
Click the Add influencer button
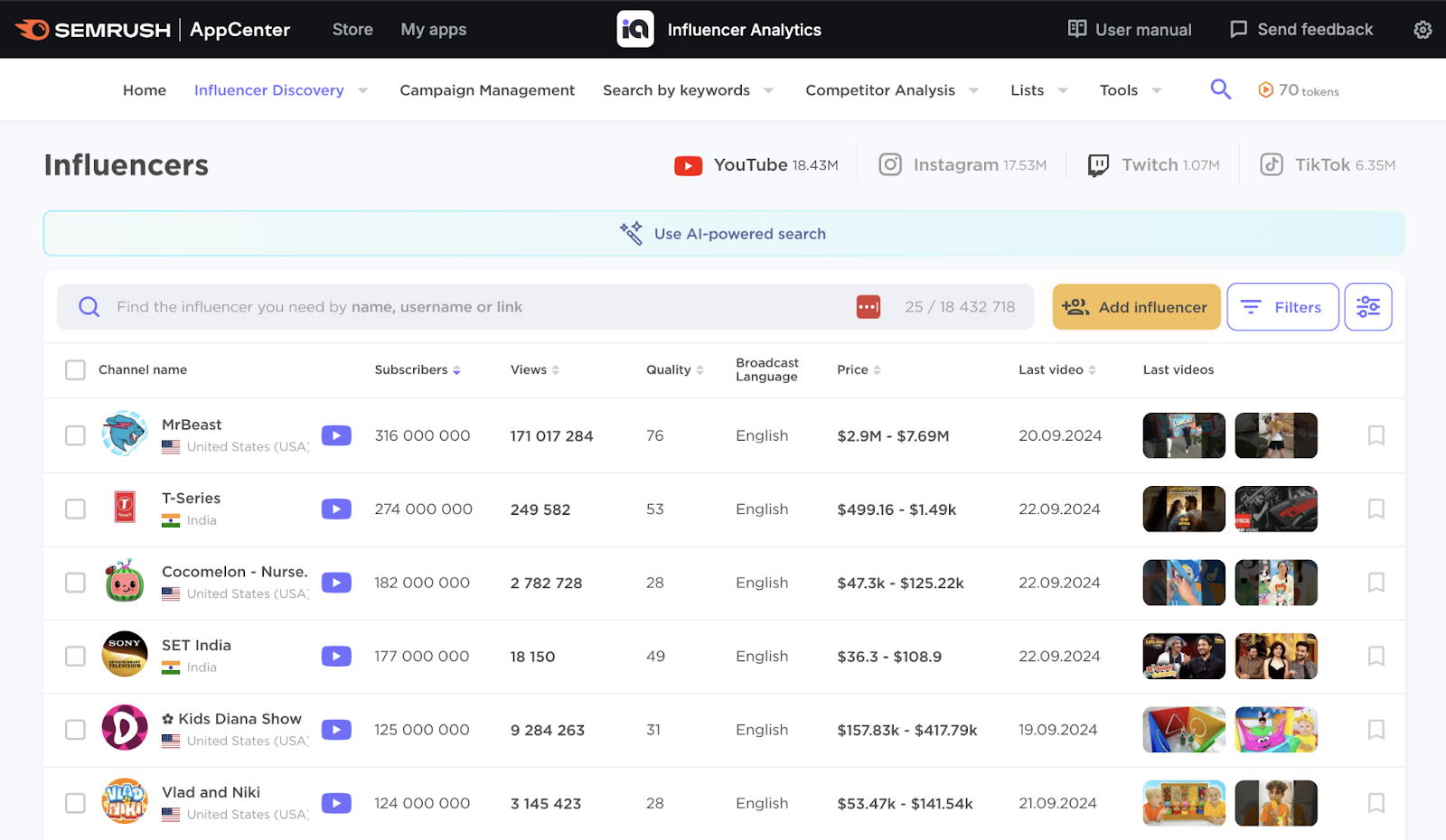click(1136, 307)
